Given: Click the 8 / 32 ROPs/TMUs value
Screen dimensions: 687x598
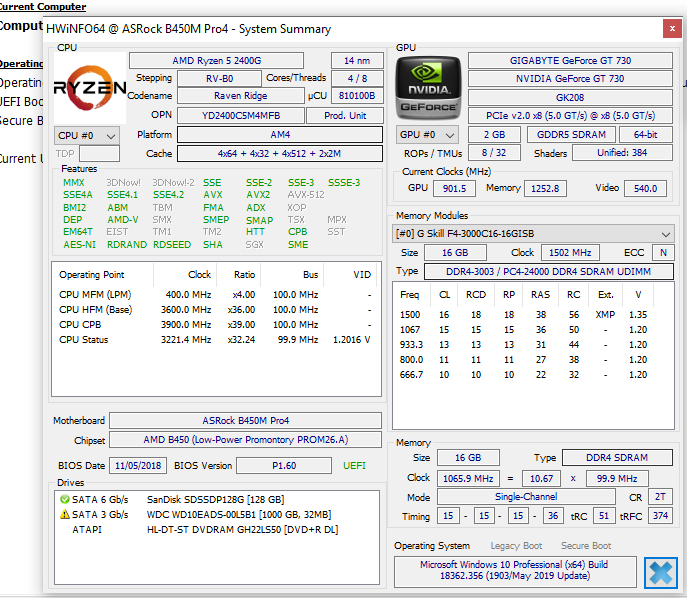Looking at the screenshot, I should [494, 152].
